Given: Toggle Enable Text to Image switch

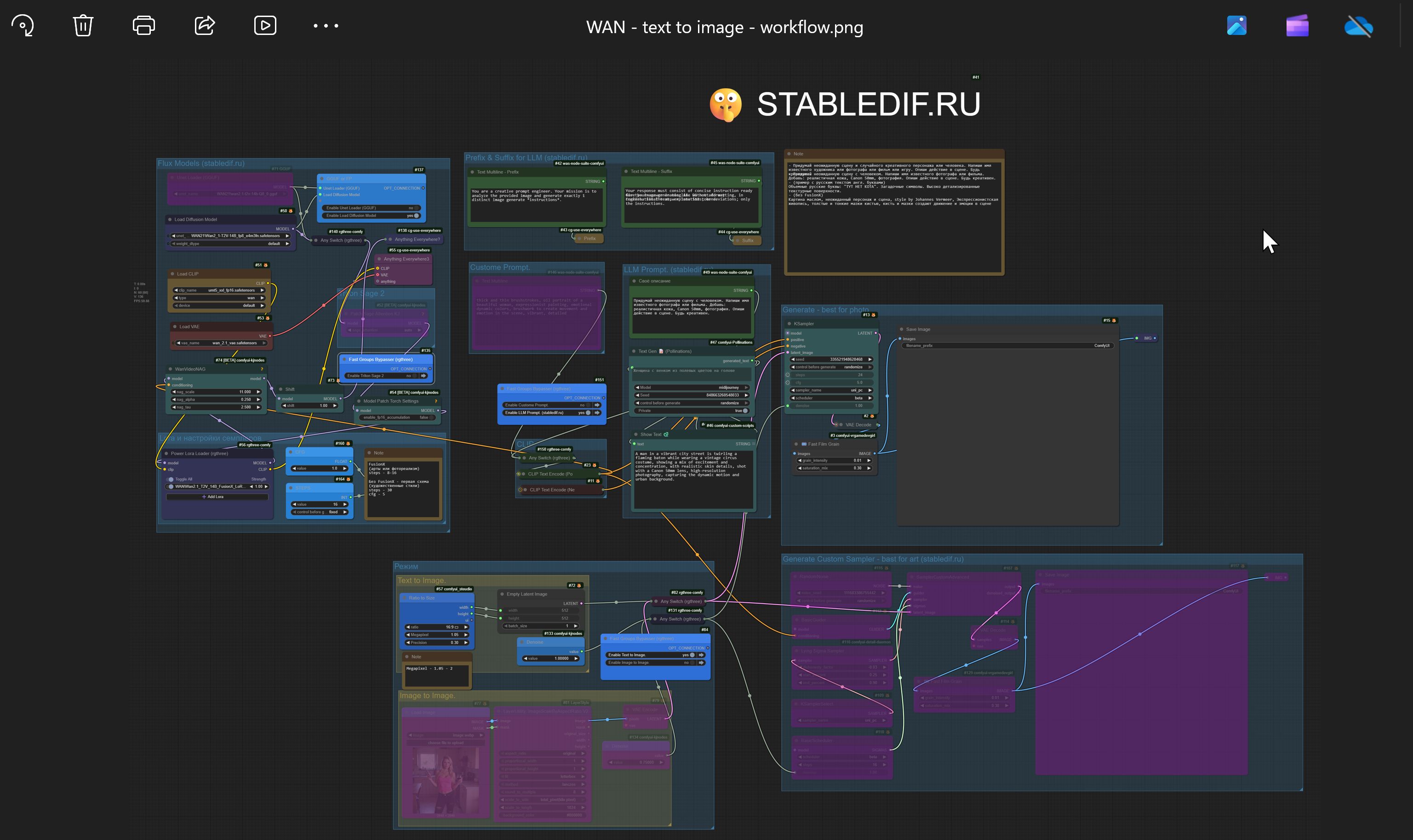Looking at the screenshot, I should (x=692, y=655).
